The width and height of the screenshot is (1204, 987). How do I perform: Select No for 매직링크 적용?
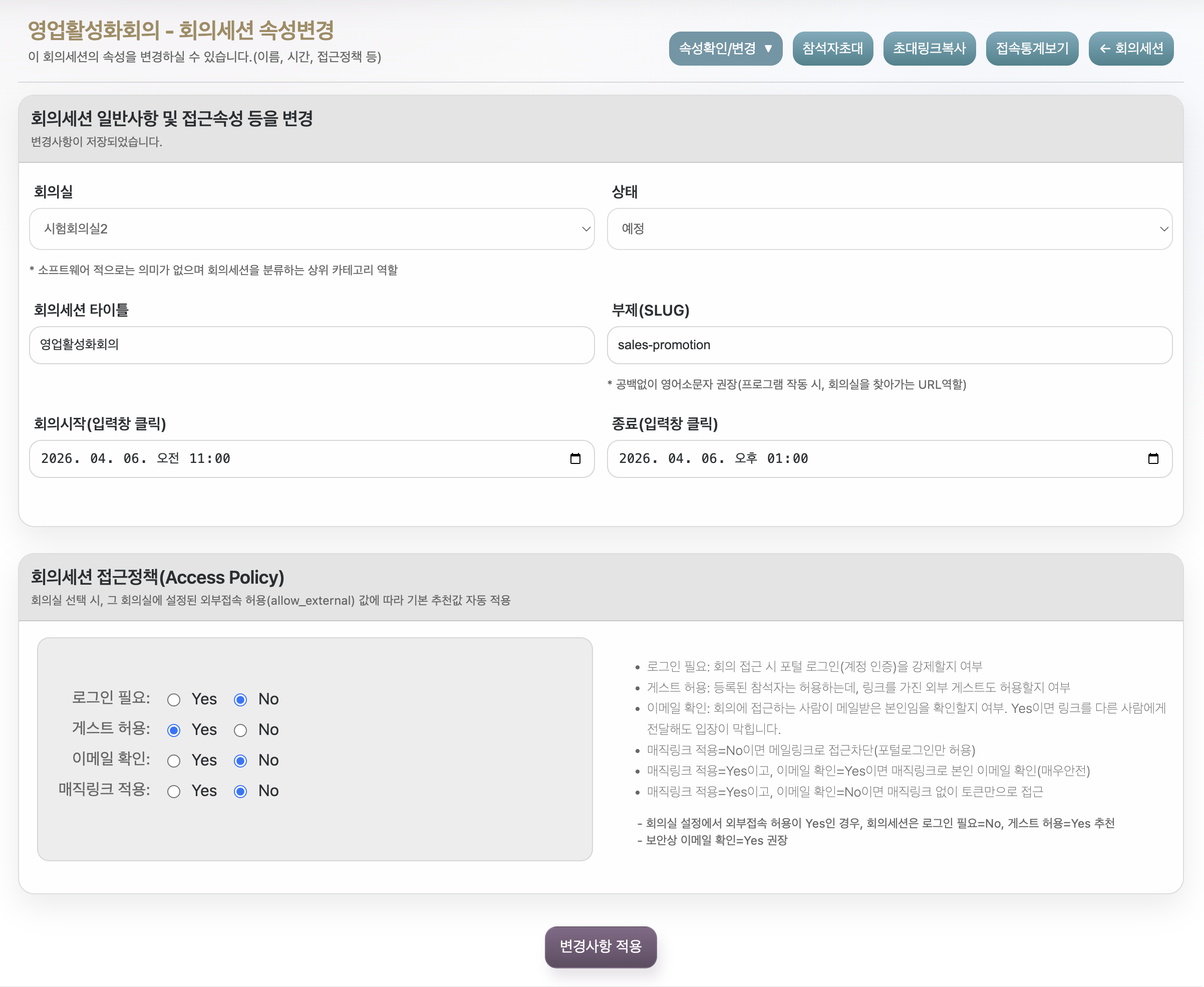(240, 792)
